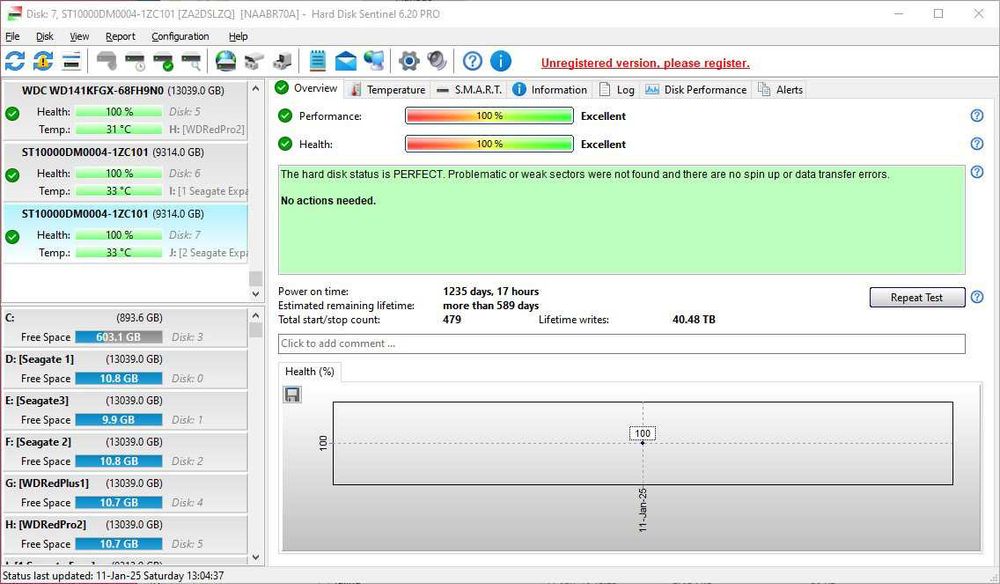Open the View menu
This screenshot has height=584, width=1000.
pos(79,36)
